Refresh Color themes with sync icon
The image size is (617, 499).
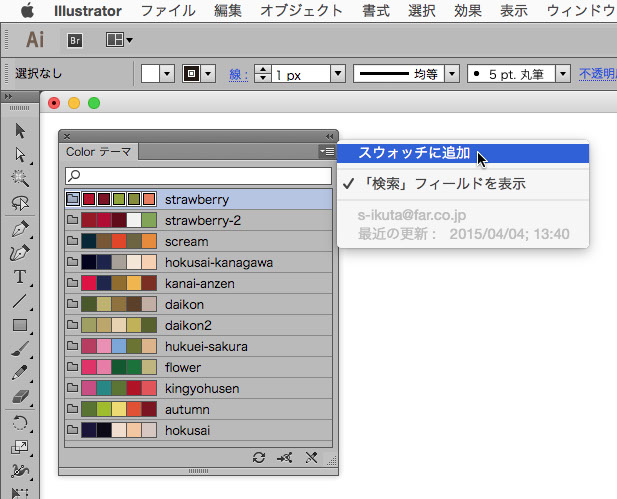259,458
